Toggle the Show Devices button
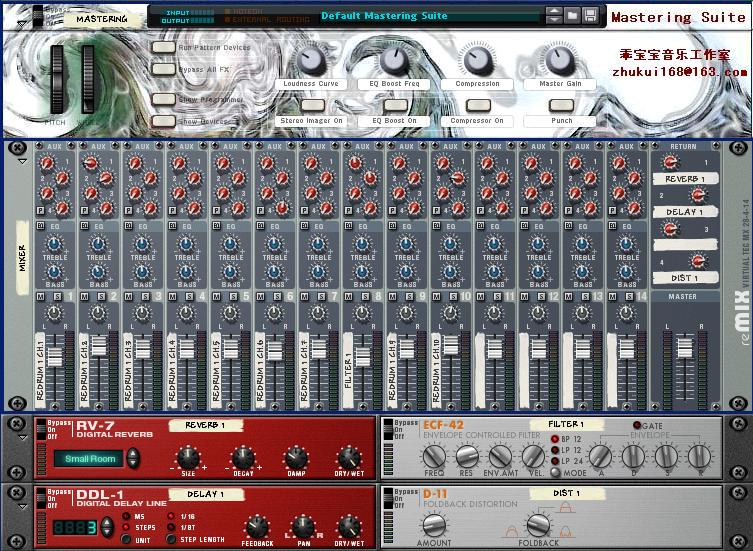 pyautogui.click(x=163, y=121)
